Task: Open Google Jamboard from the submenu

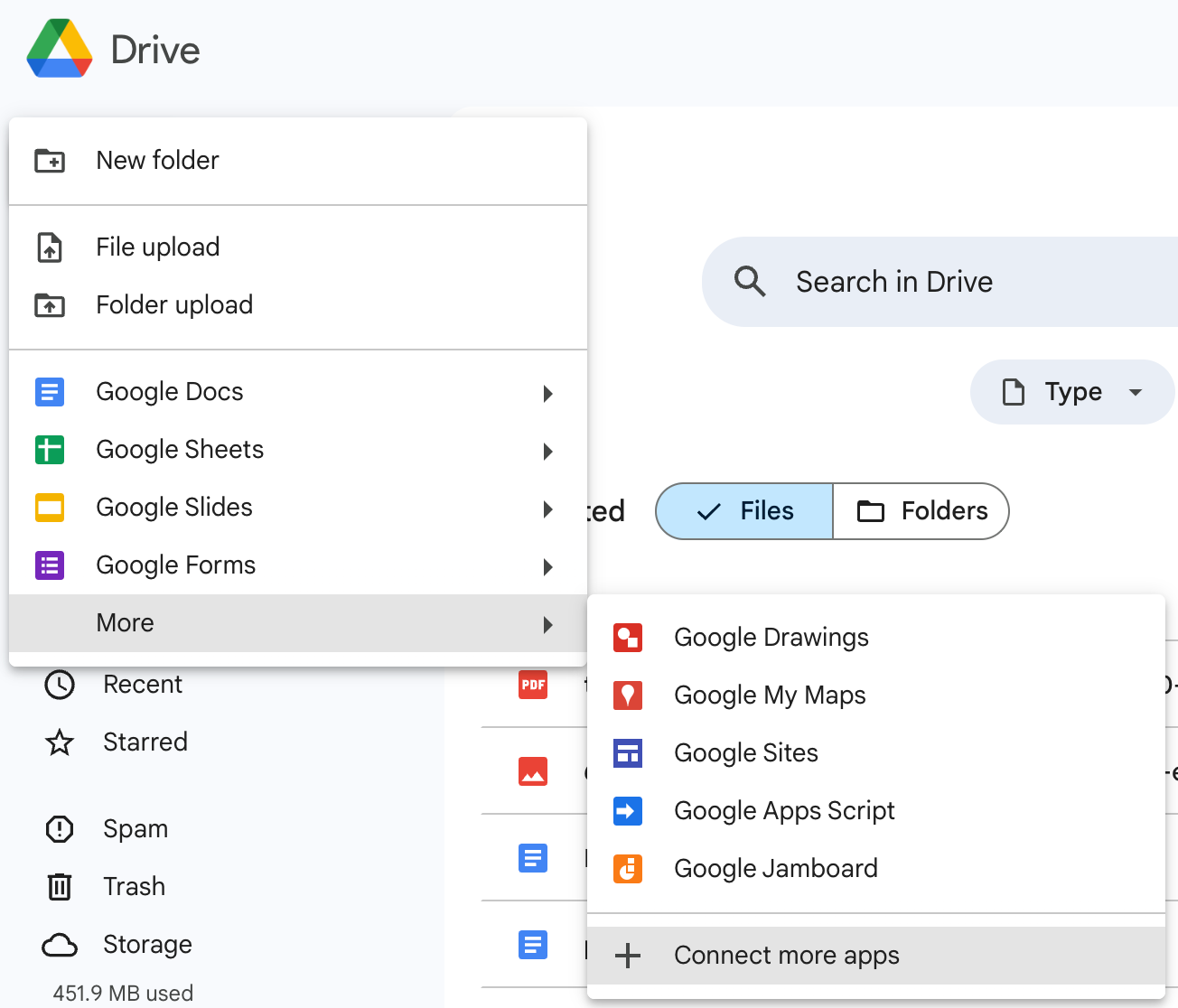Action: [x=774, y=869]
